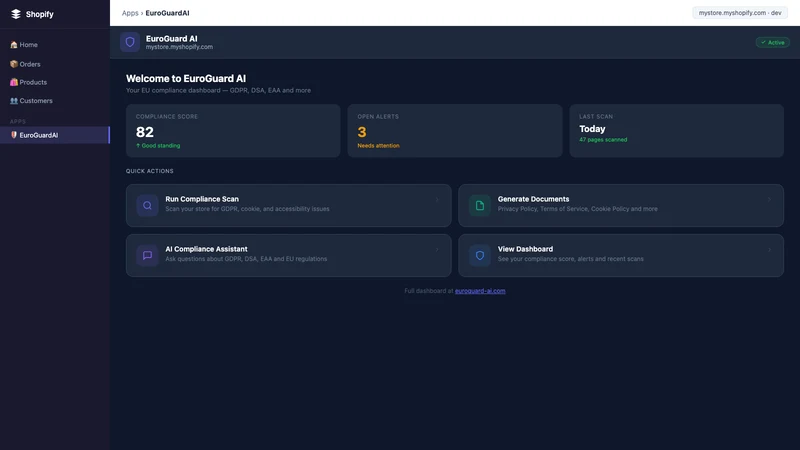Click the 'Needs attention' text
This screenshot has width=800, height=450.
[x=378, y=146]
